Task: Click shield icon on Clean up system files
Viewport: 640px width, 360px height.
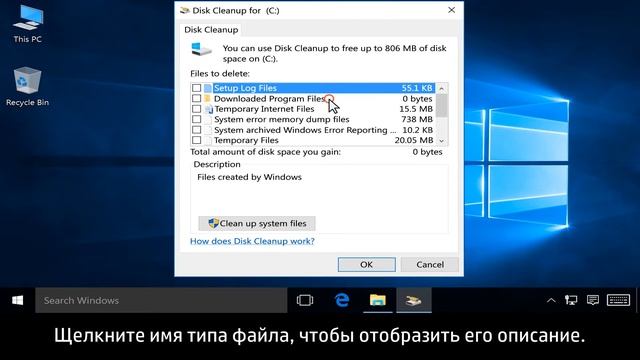Action: point(213,223)
